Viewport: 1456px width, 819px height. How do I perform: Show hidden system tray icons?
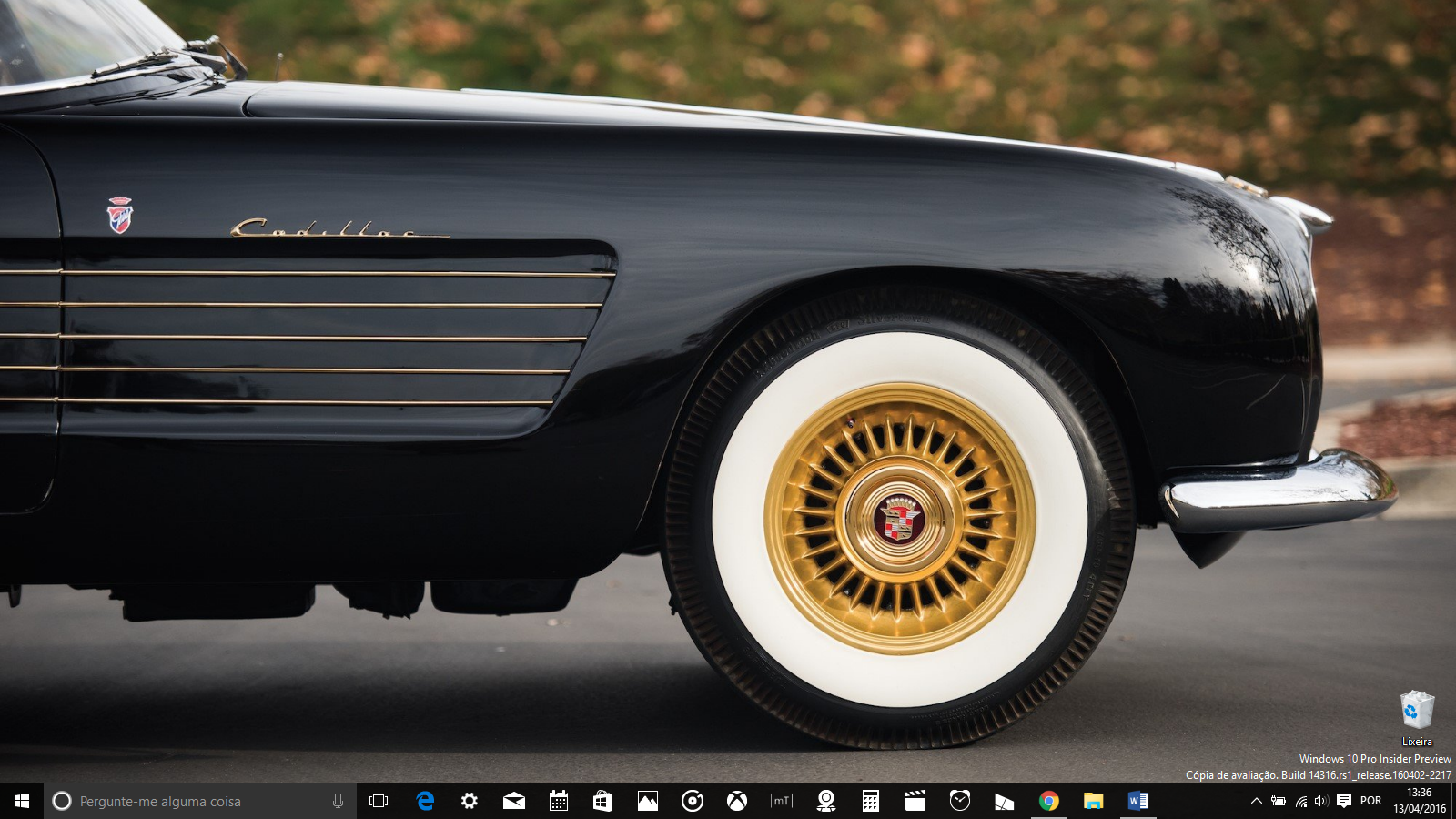point(1256,801)
